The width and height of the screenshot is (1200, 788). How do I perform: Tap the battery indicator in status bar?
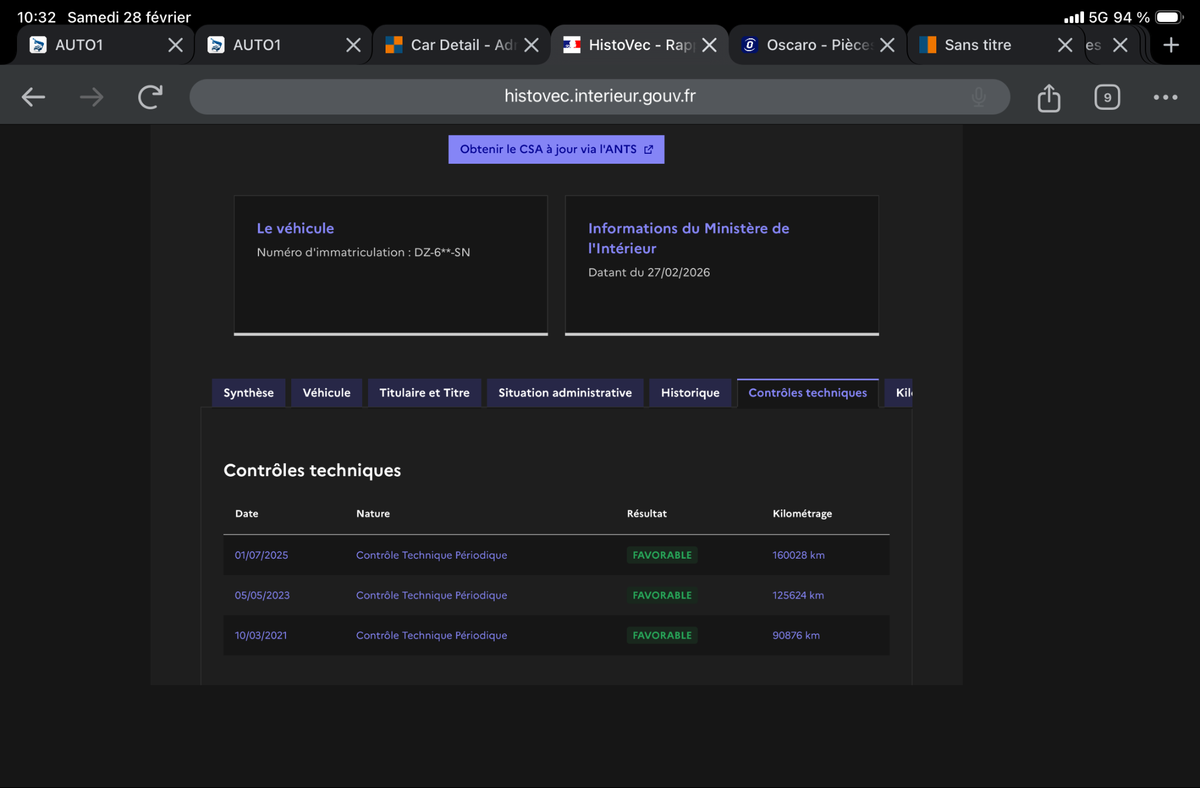pyautogui.click(x=1170, y=17)
